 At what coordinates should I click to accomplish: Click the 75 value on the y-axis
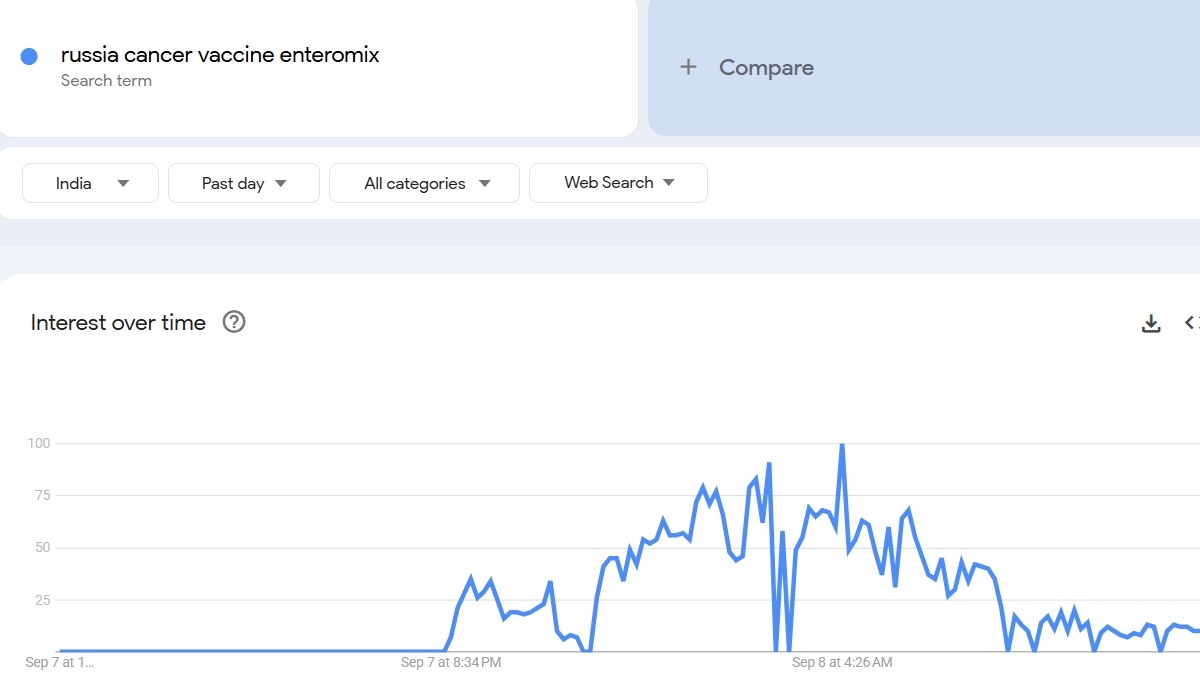click(43, 495)
